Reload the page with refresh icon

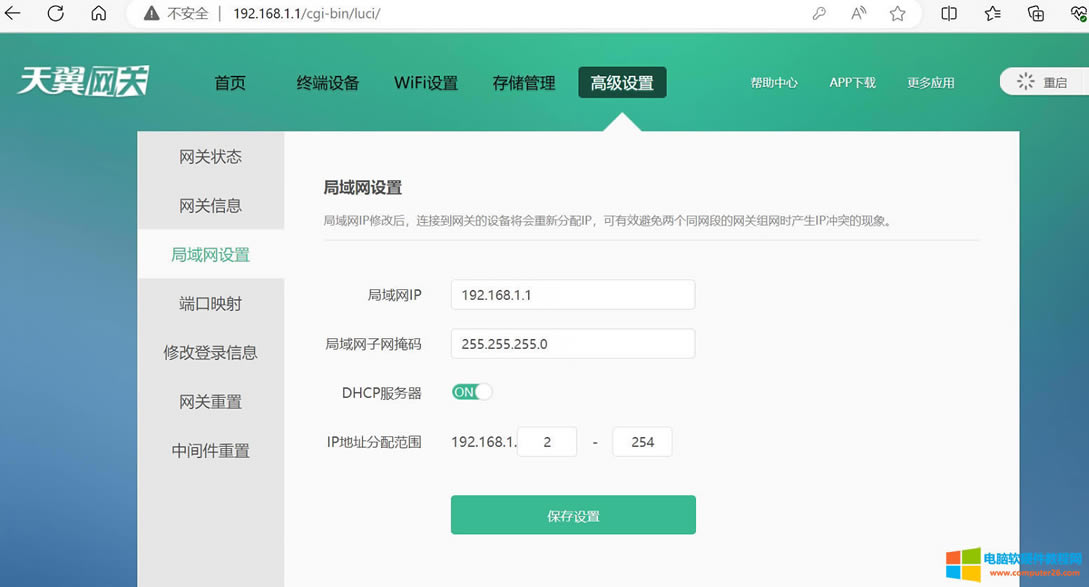56,14
